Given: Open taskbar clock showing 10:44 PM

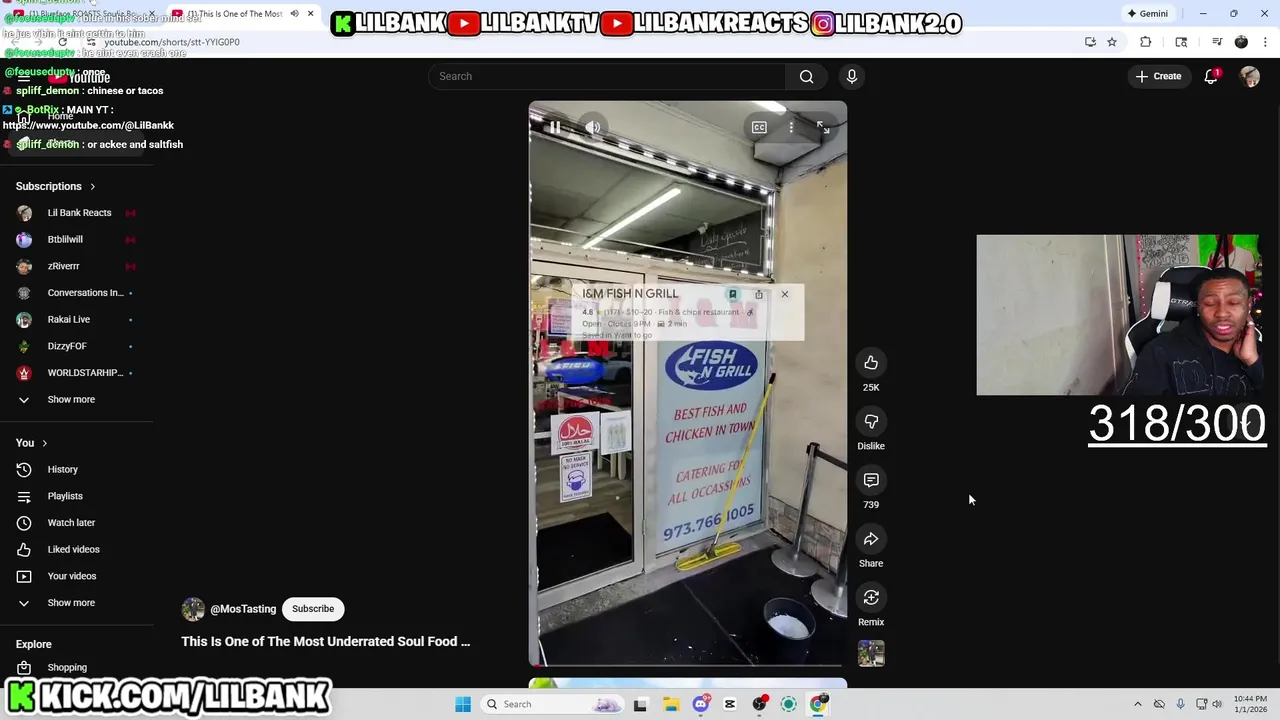Looking at the screenshot, I should (x=1250, y=704).
